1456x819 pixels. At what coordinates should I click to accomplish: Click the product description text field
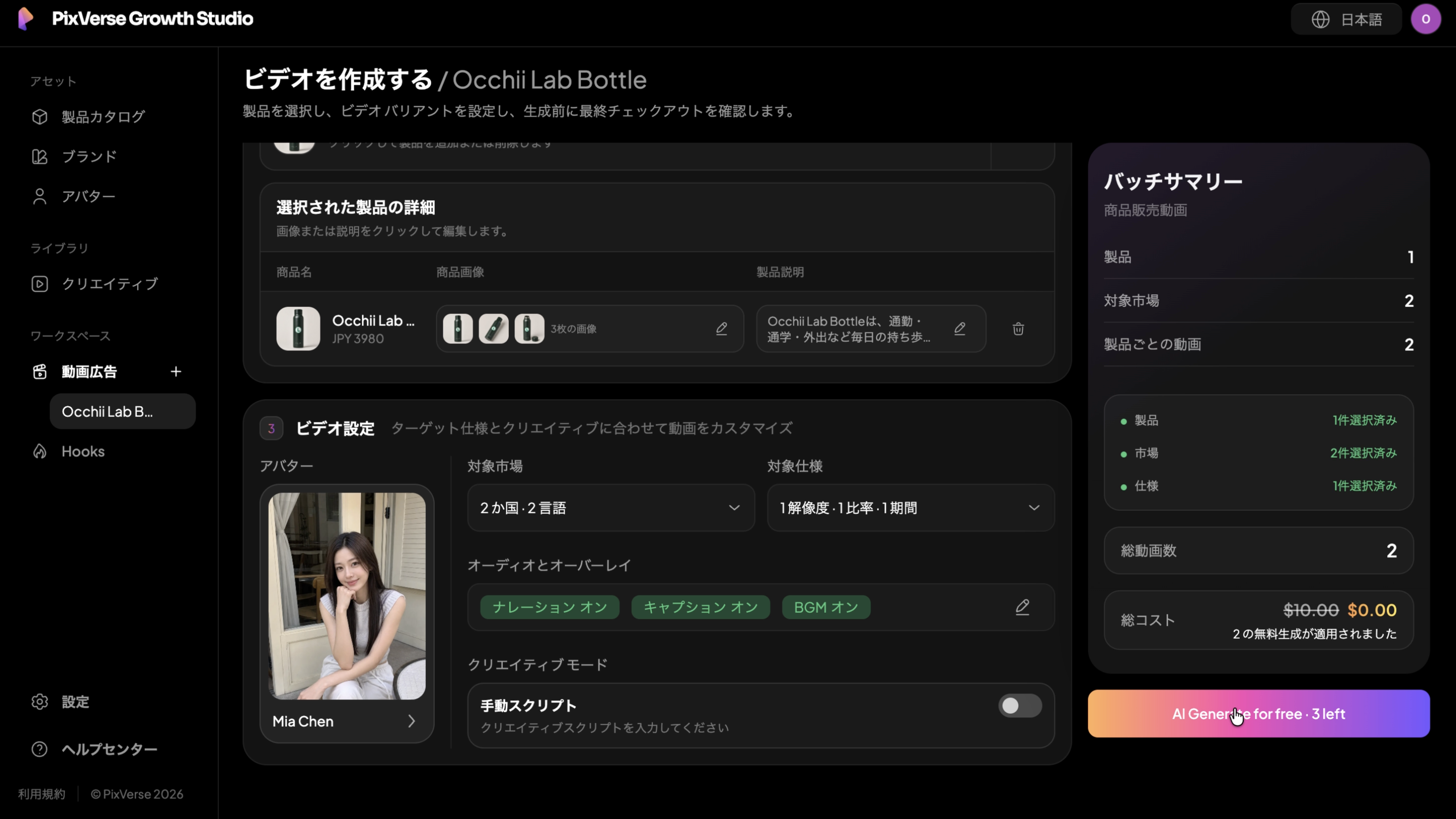[871, 328]
